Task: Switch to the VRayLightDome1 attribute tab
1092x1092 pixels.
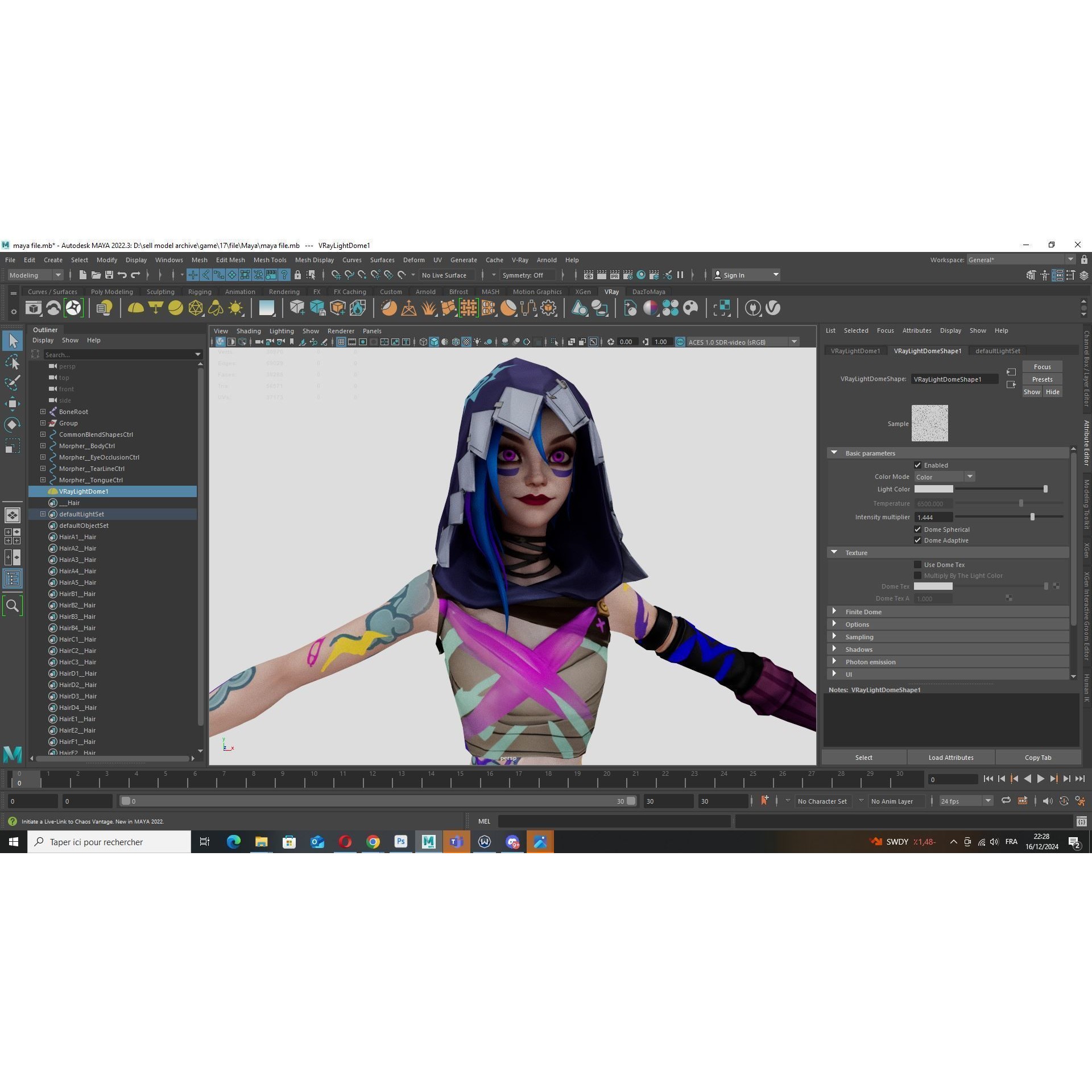Action: pos(855,351)
